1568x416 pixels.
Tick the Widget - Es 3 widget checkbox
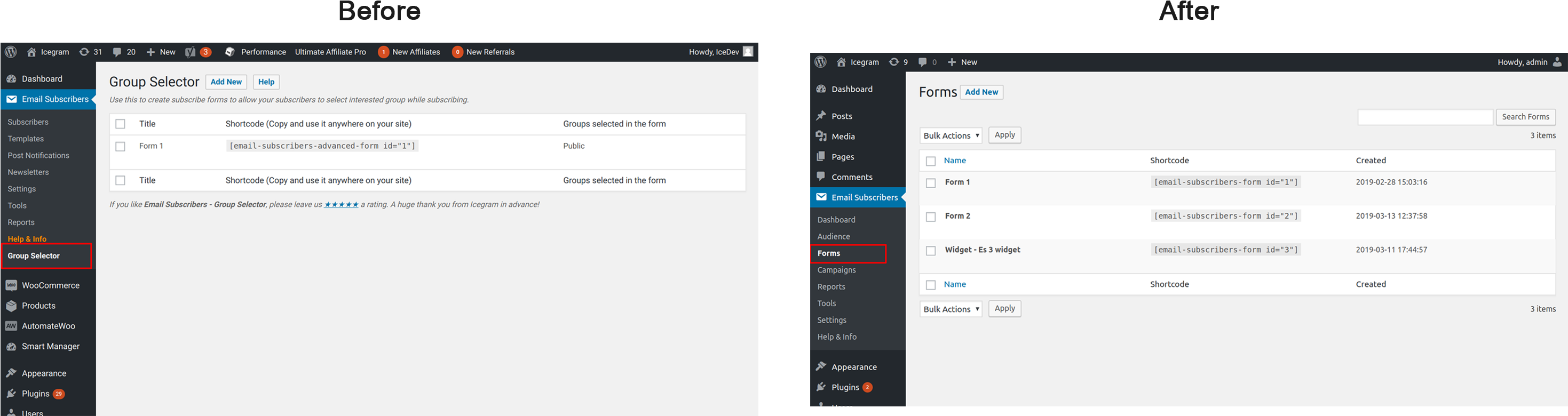[x=931, y=251]
